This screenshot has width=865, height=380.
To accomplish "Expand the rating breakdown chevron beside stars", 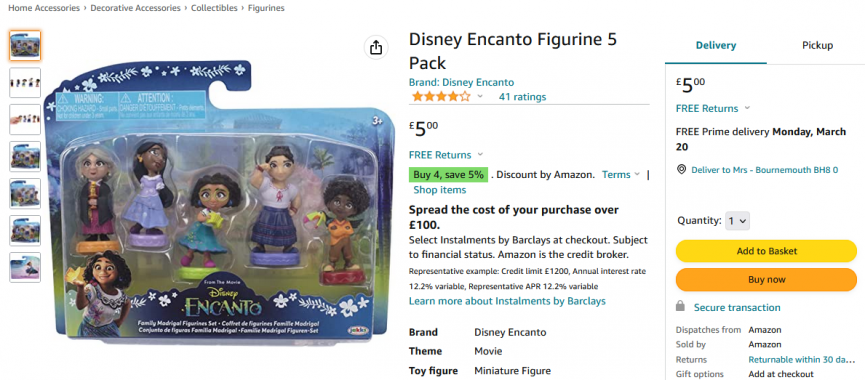I will (480, 97).
